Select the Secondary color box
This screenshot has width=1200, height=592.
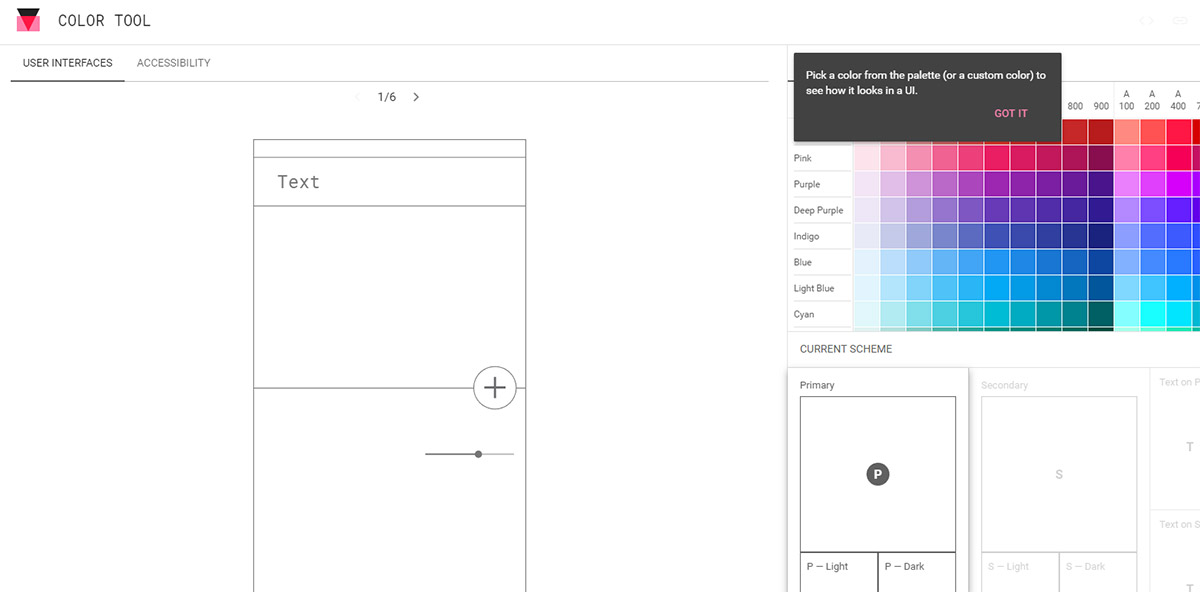[1059, 474]
